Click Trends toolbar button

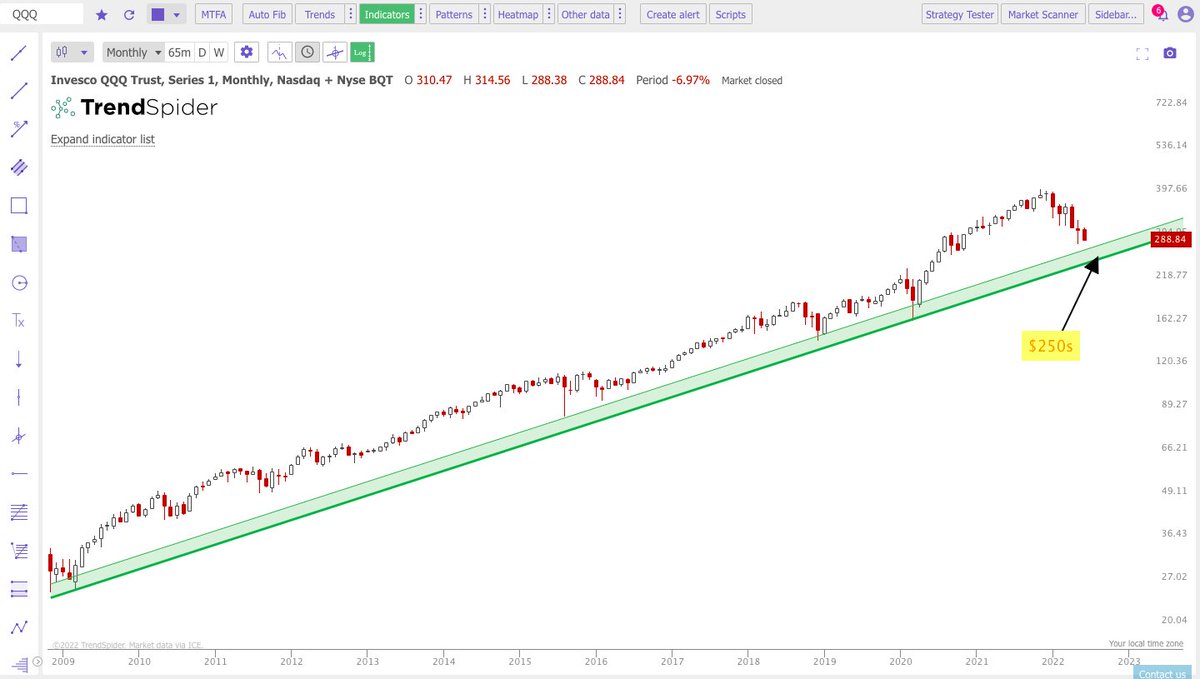tap(320, 15)
